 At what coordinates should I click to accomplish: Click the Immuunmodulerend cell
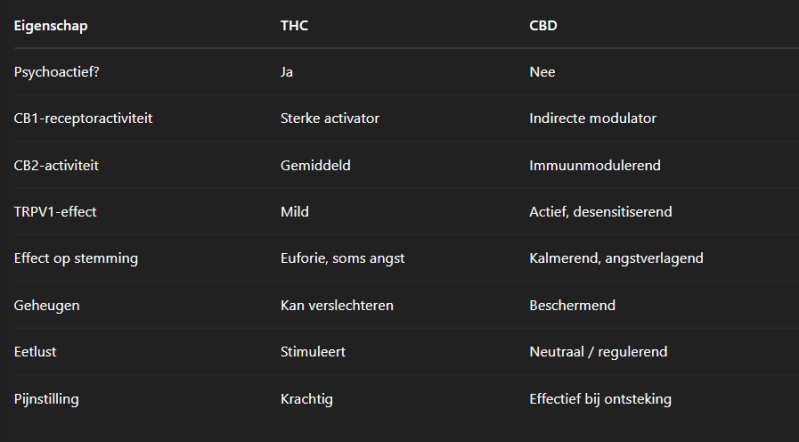594,165
